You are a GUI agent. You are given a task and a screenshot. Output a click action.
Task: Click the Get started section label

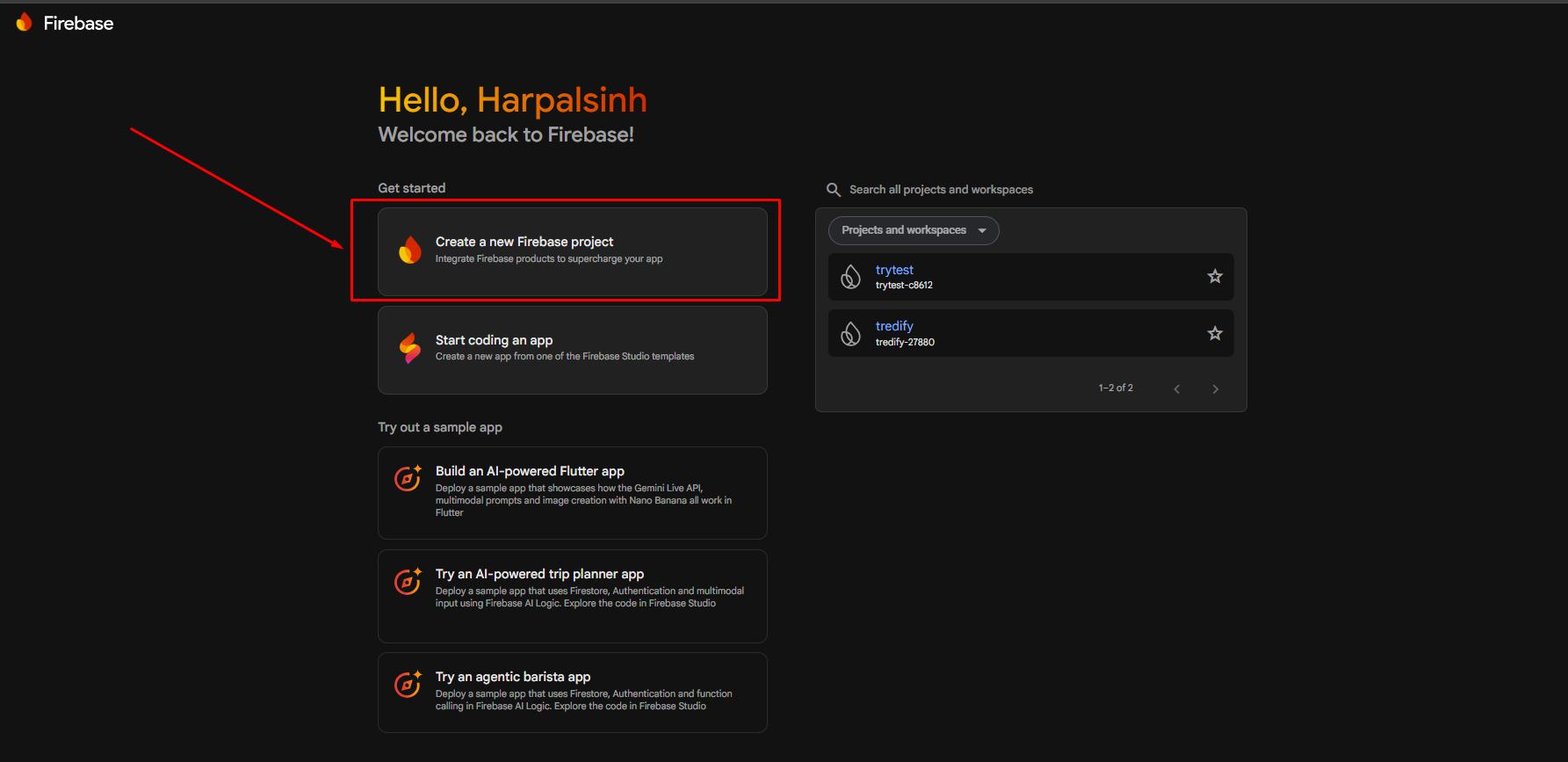click(412, 188)
